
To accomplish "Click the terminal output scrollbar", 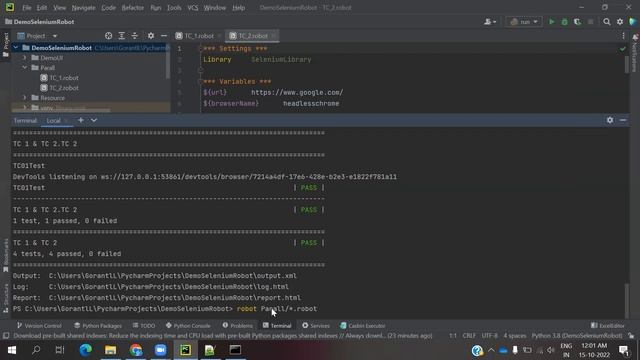I will pos(627,300).
